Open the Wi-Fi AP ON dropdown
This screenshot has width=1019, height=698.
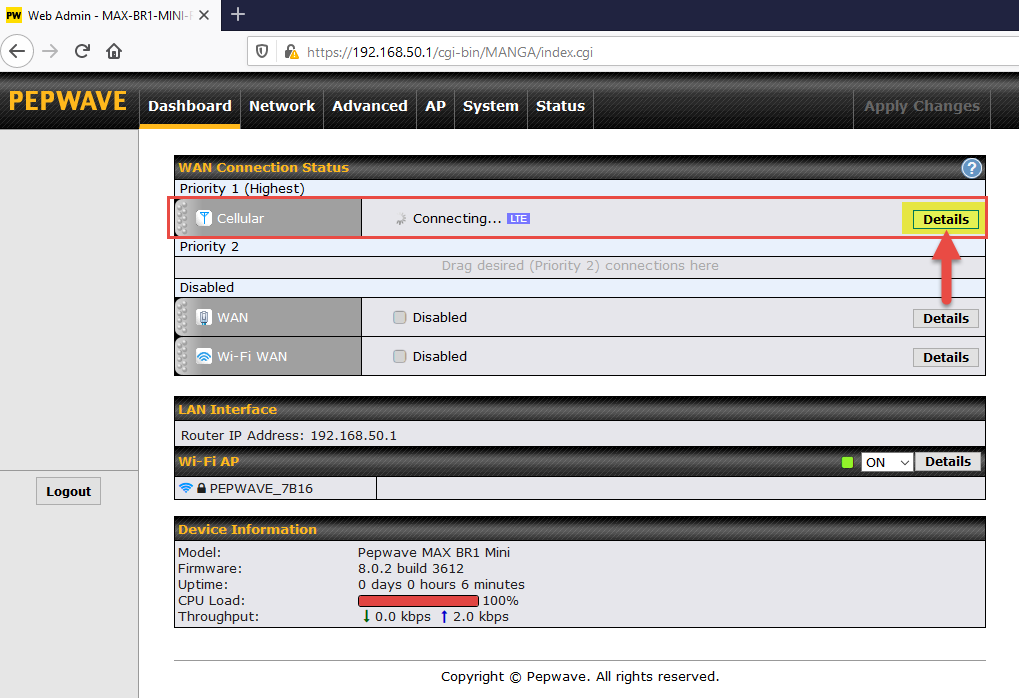coord(887,462)
